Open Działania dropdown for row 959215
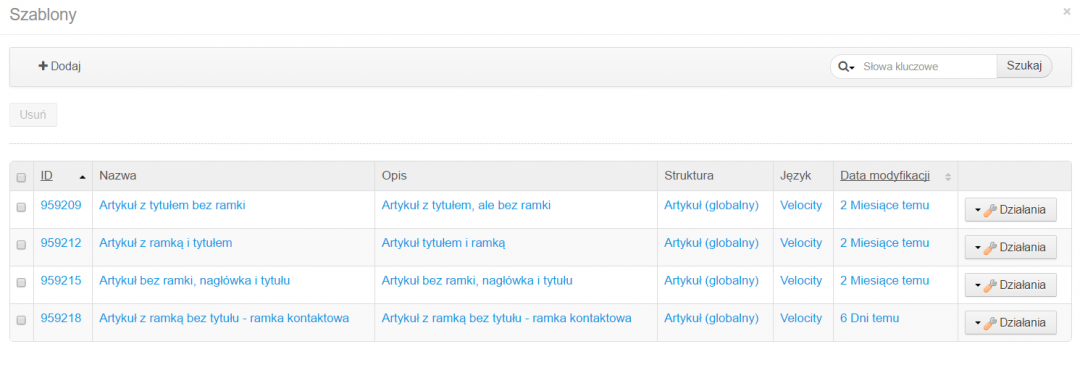 1010,285
